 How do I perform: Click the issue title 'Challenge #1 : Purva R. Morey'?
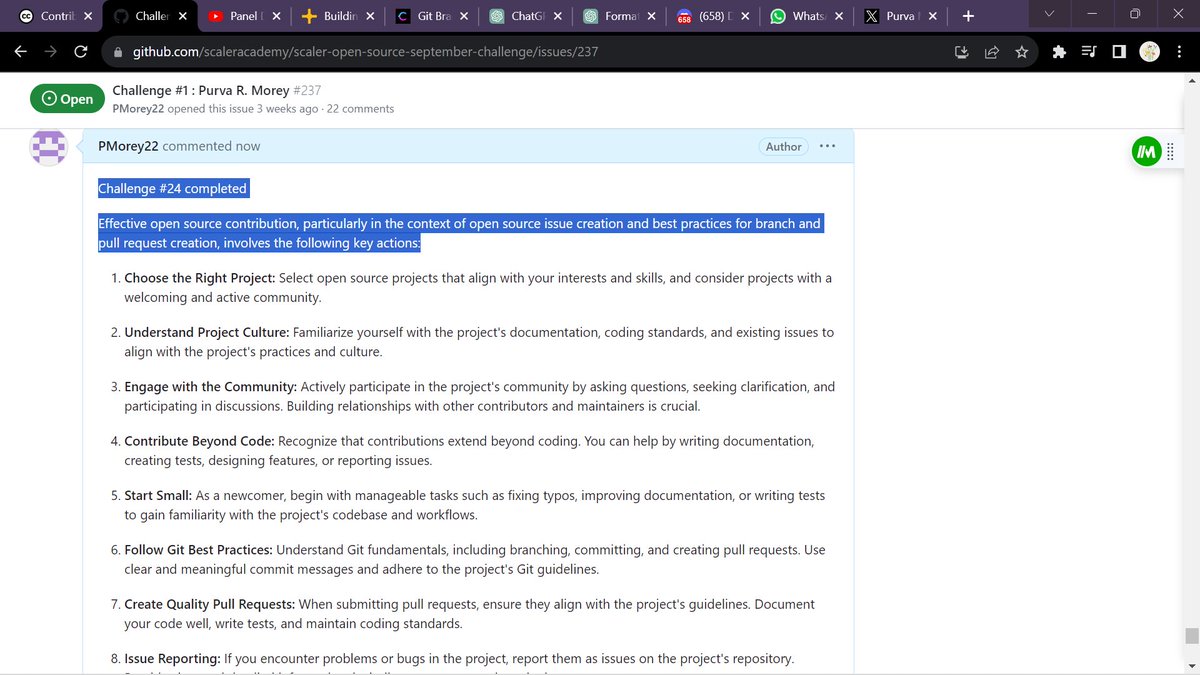point(200,90)
